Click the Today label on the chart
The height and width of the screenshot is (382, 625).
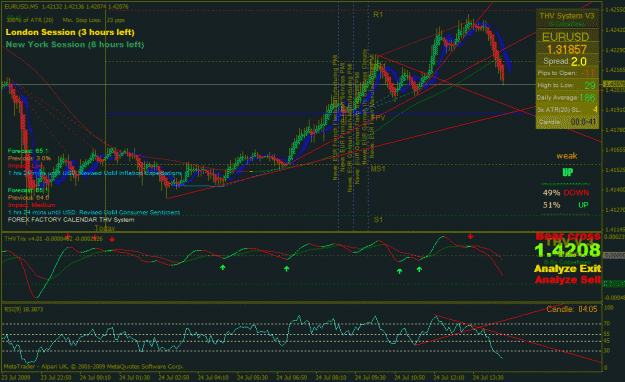tap(105, 228)
